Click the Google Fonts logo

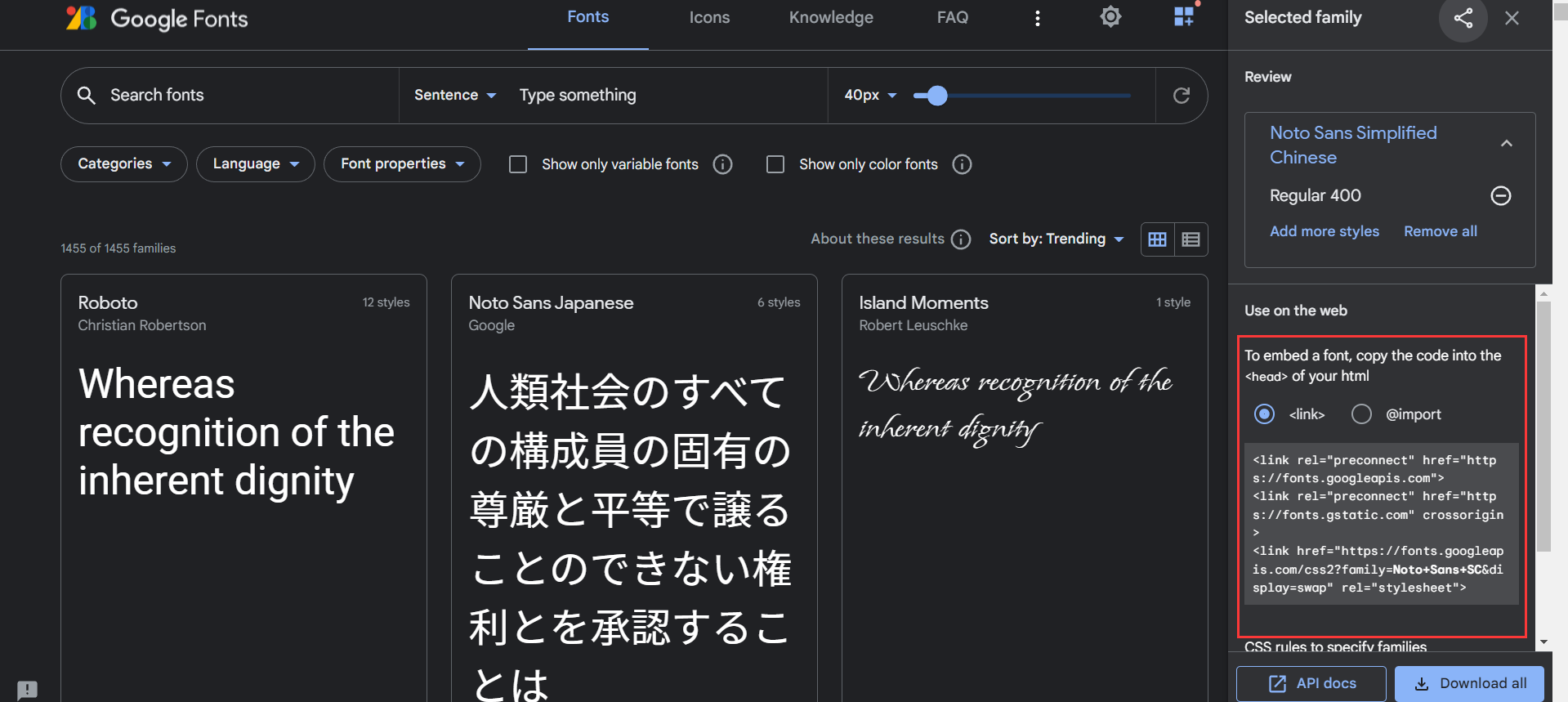[157, 18]
